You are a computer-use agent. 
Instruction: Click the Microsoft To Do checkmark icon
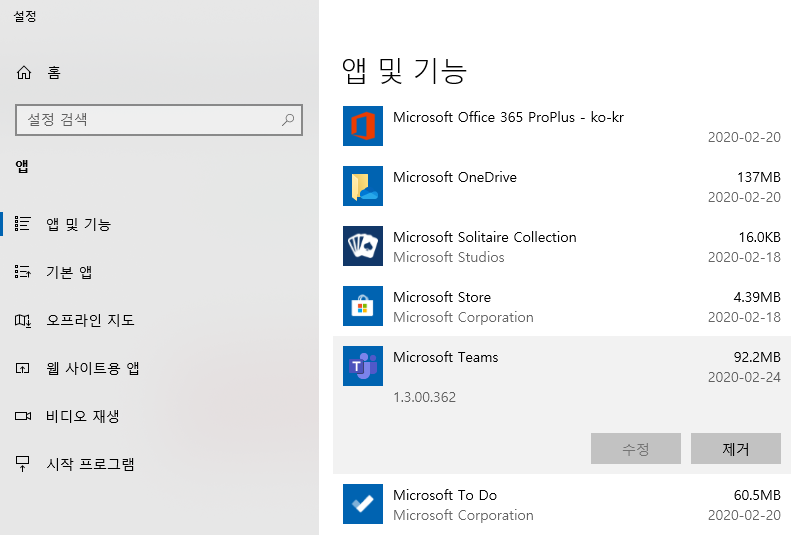[363, 504]
